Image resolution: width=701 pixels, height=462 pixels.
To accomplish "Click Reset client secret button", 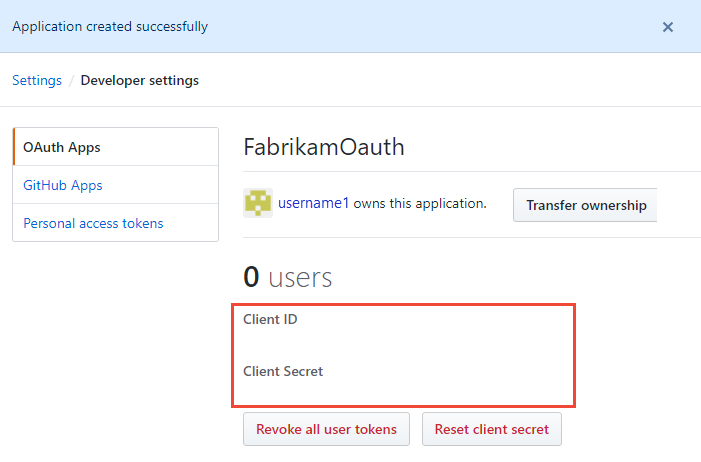I will click(x=492, y=429).
